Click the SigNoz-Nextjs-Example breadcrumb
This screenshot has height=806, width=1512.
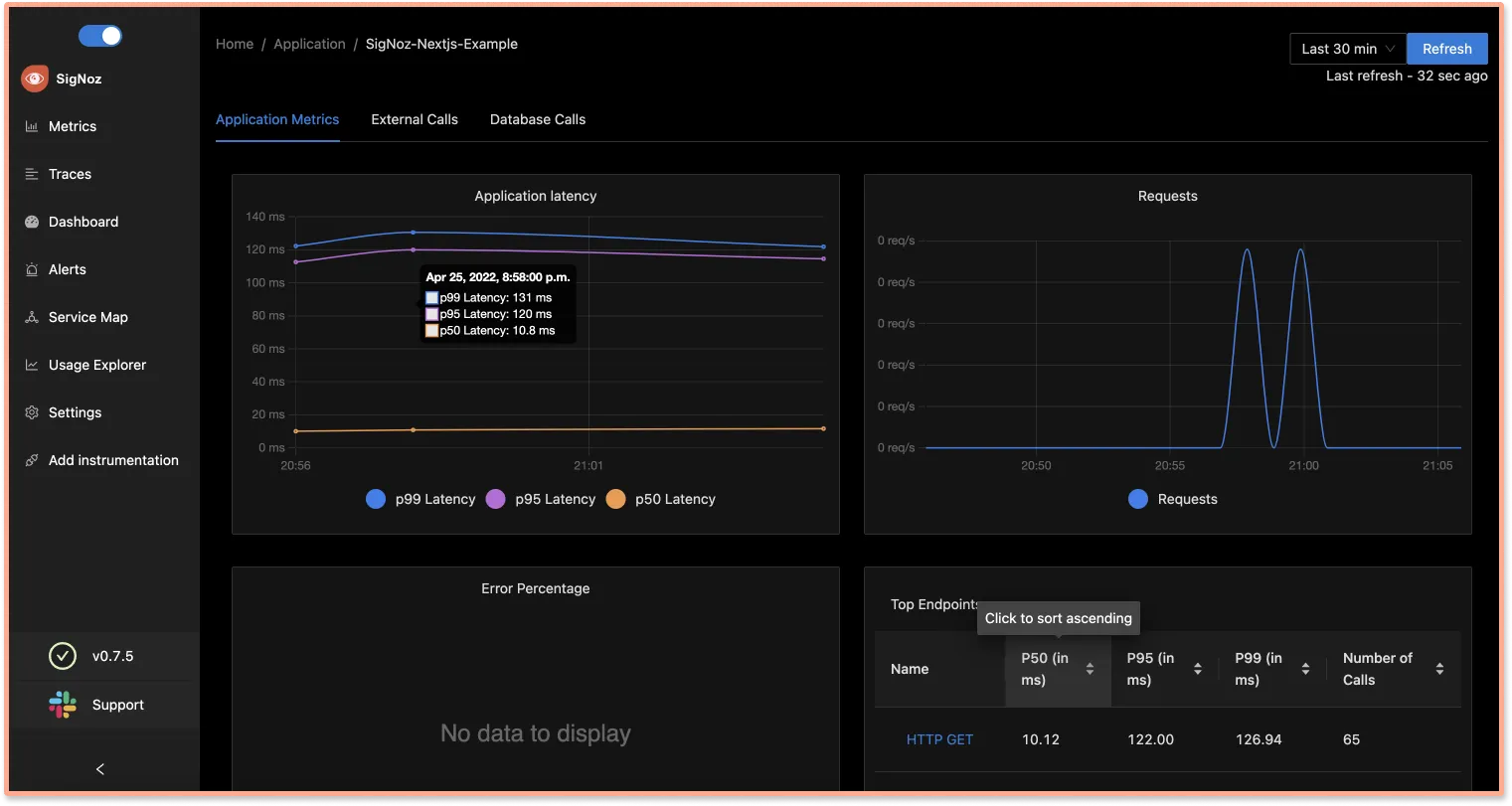(441, 44)
